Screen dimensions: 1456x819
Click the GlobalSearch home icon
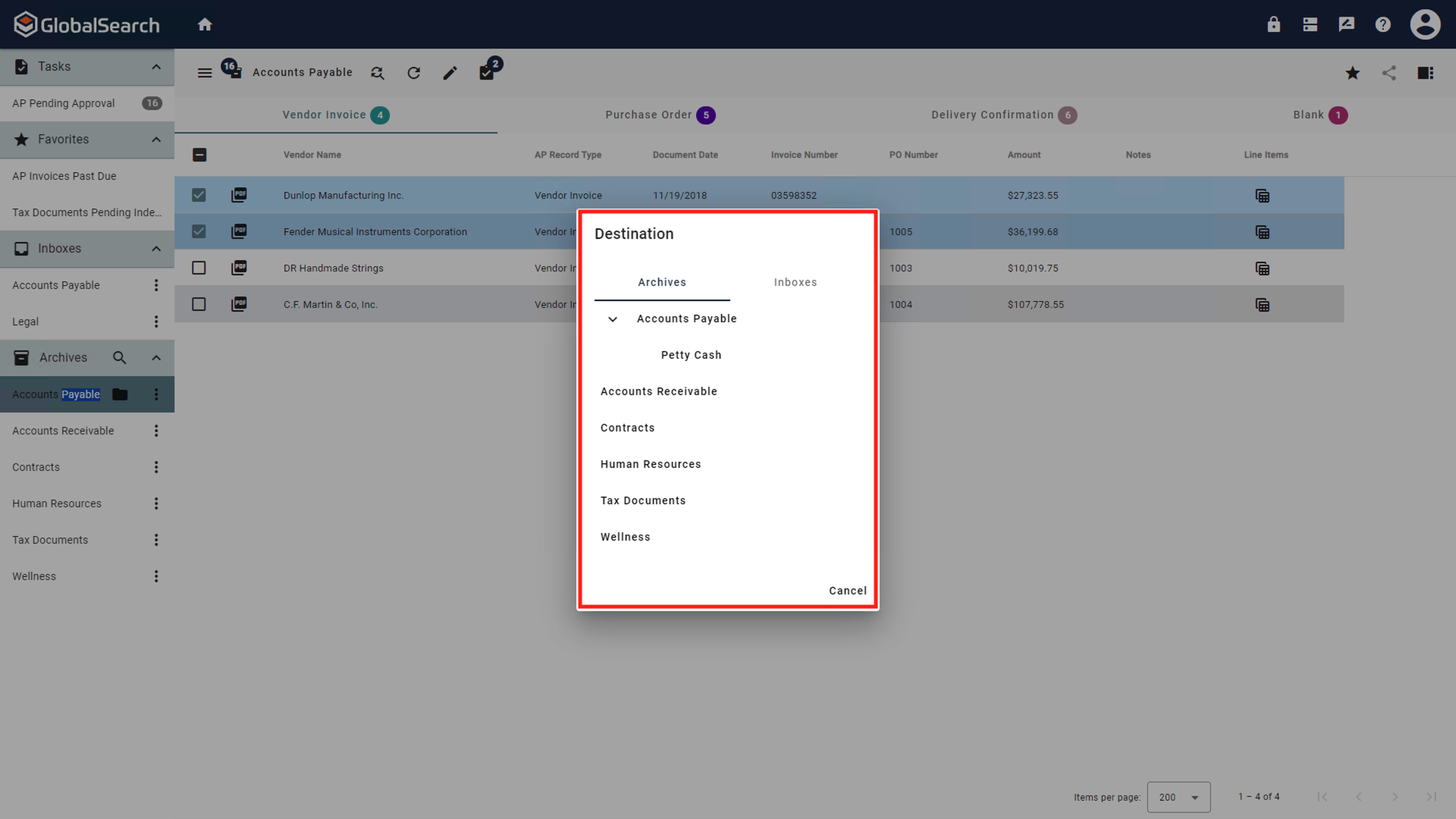point(205,24)
